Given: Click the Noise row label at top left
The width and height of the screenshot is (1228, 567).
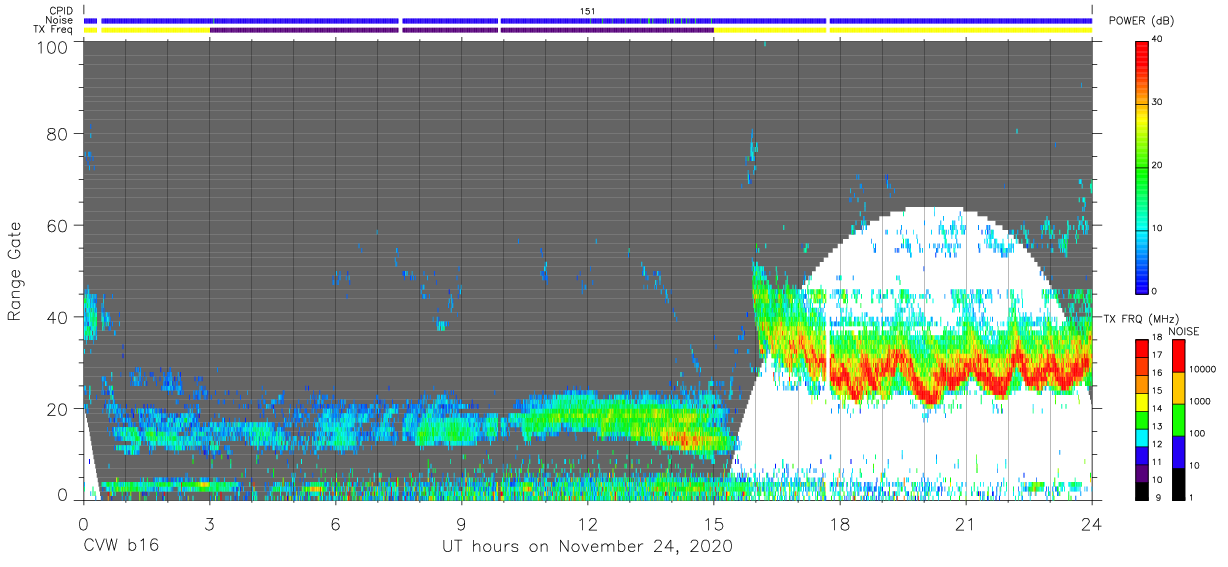Looking at the screenshot, I should click(x=60, y=20).
